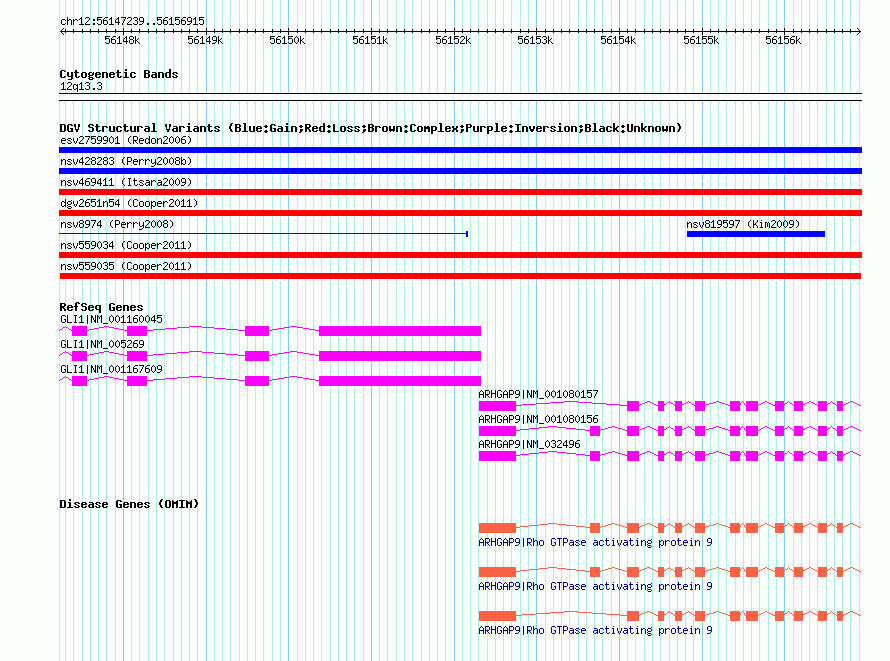Click third orange OMIM ARHGAP9 gene glyph
The height and width of the screenshot is (661, 890).
pos(670,616)
